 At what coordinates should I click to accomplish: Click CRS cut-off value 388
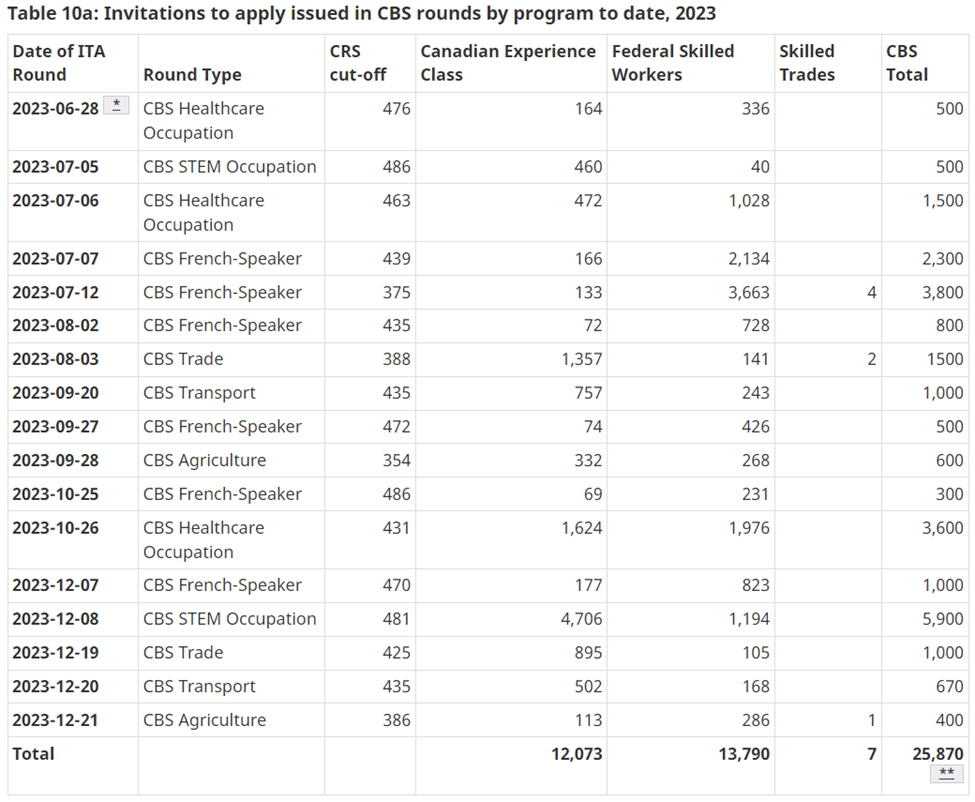[x=396, y=359]
